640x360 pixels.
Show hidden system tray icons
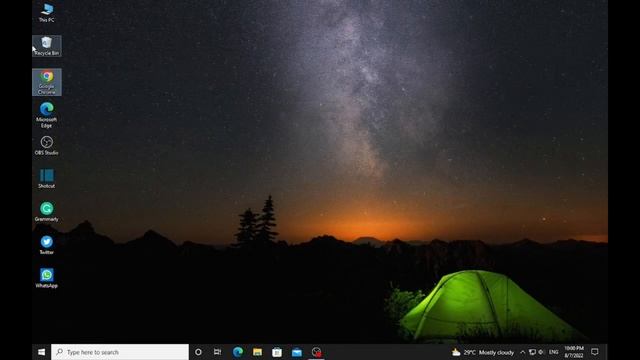tap(522, 352)
